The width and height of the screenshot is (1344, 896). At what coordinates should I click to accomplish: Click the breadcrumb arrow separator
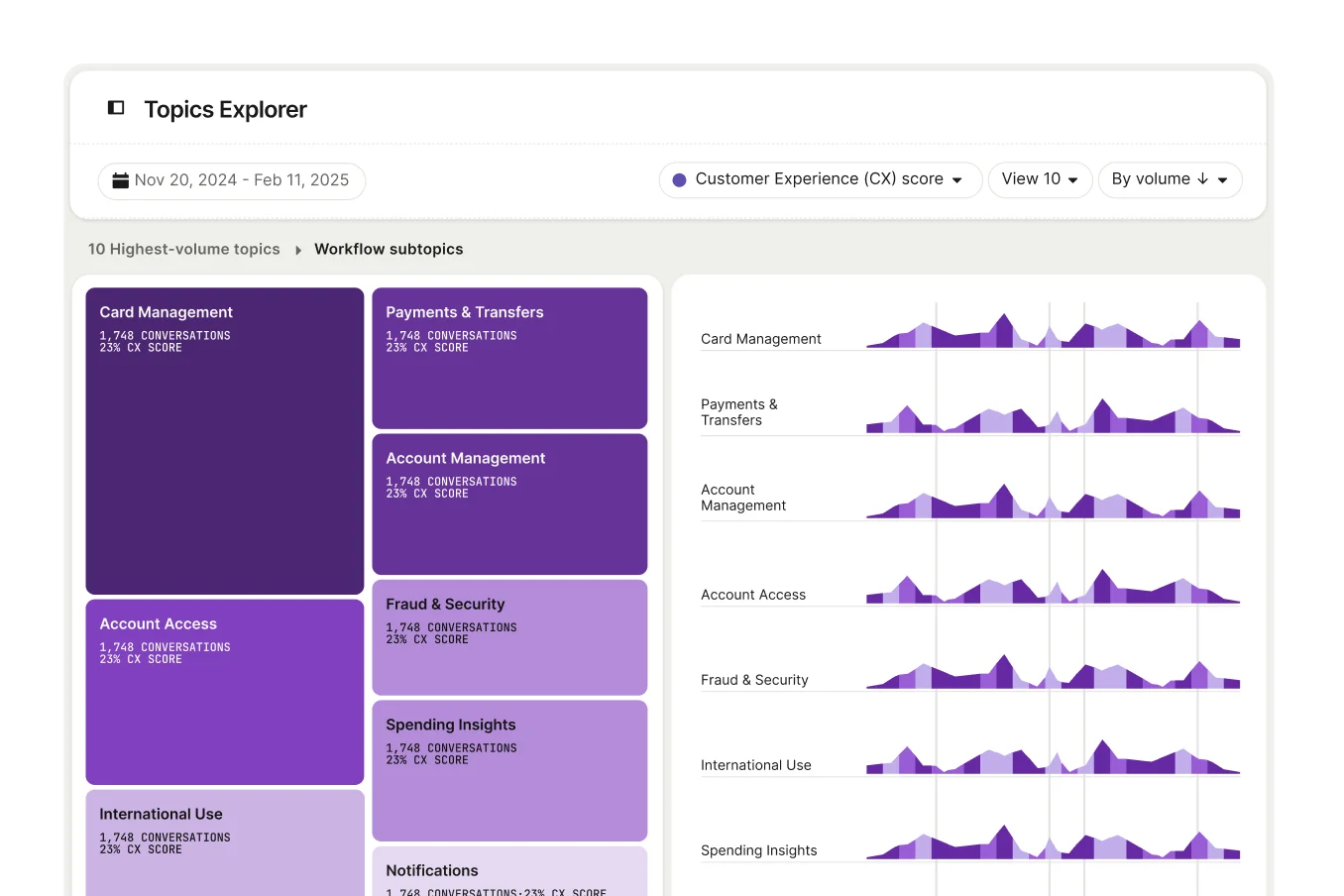click(297, 251)
